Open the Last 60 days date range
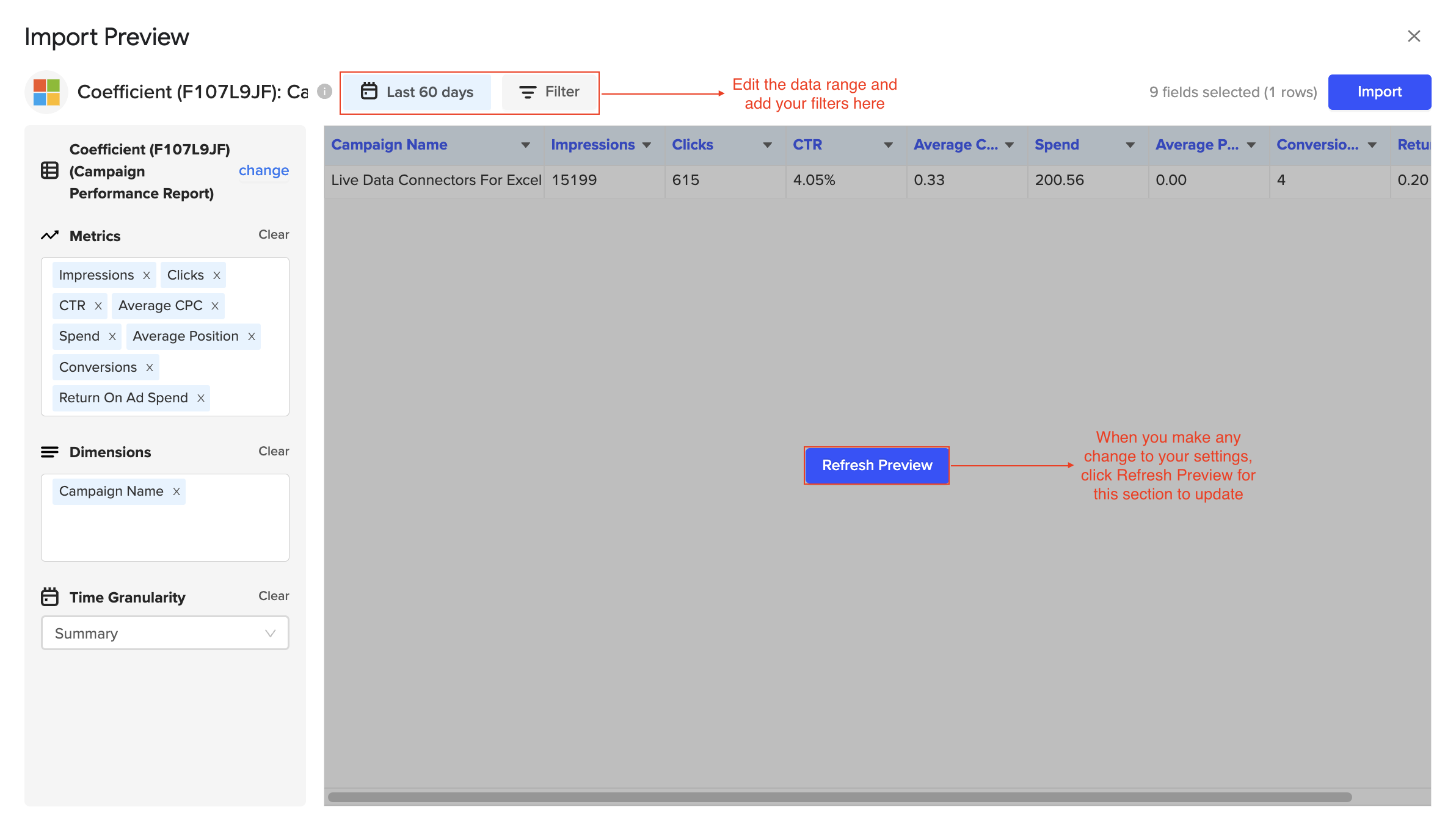Viewport: 1456px width, 829px height. (x=417, y=92)
